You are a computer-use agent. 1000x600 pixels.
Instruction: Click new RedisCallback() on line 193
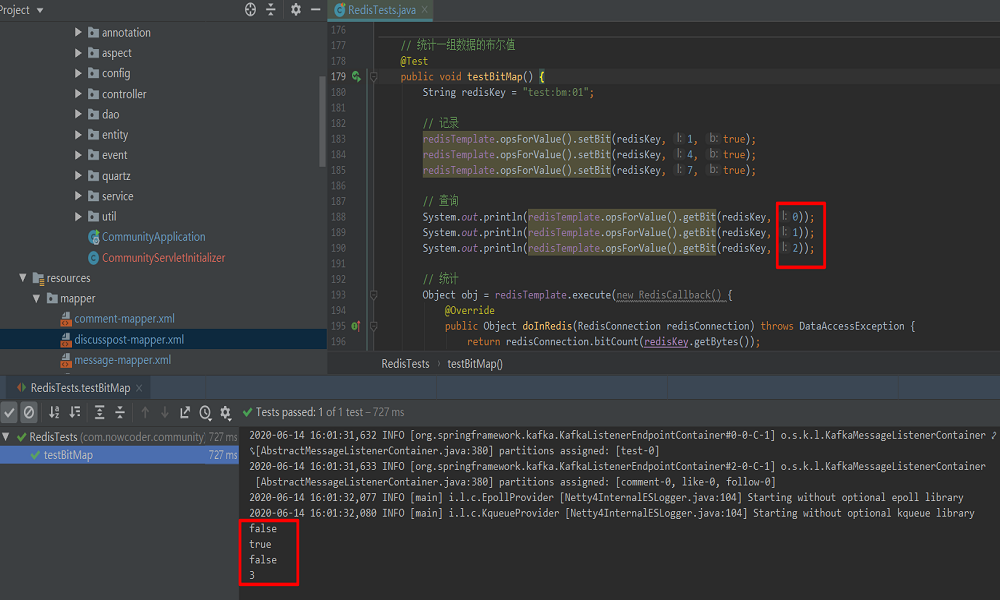tap(668, 295)
